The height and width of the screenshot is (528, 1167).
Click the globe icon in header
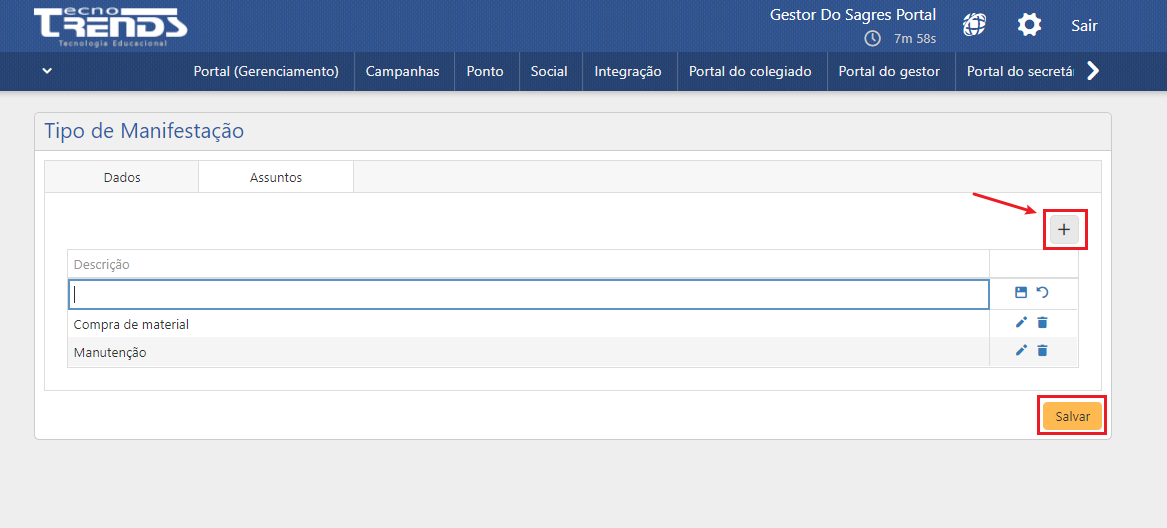click(975, 25)
